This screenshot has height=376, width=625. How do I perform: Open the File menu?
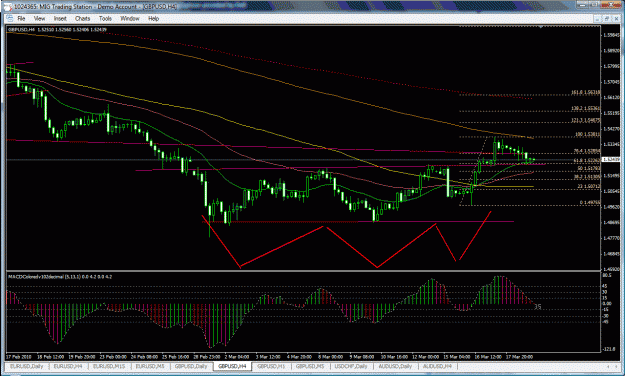(x=21, y=18)
